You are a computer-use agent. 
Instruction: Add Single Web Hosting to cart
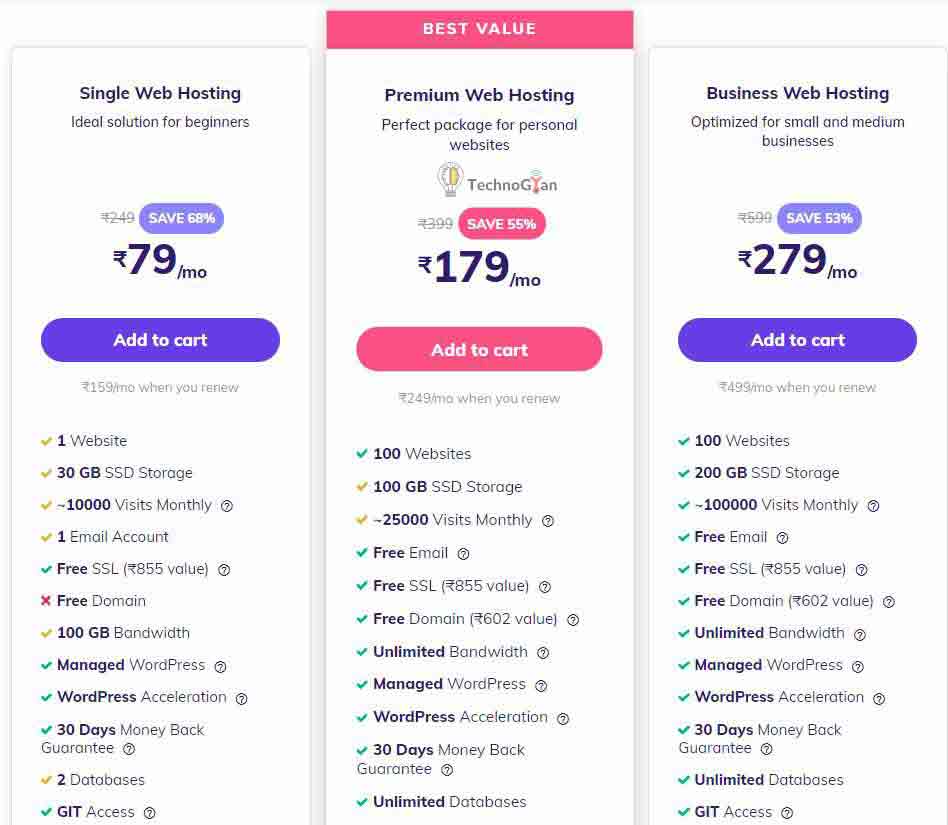click(x=160, y=340)
